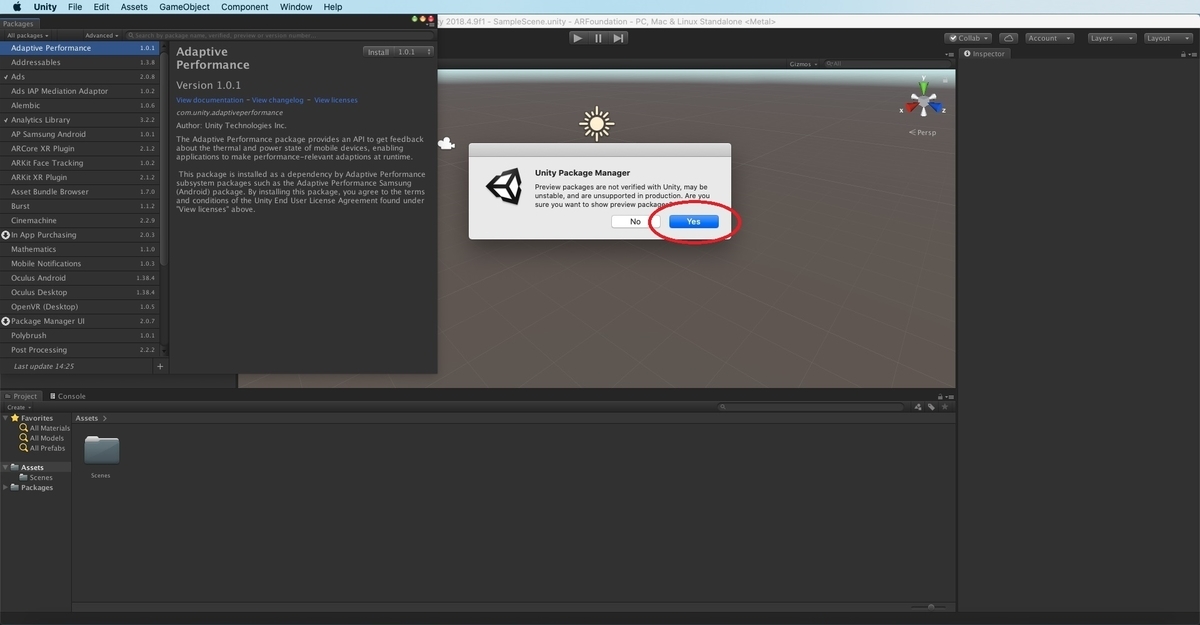
Task: Select the Analytics Library package
Action: (80, 120)
